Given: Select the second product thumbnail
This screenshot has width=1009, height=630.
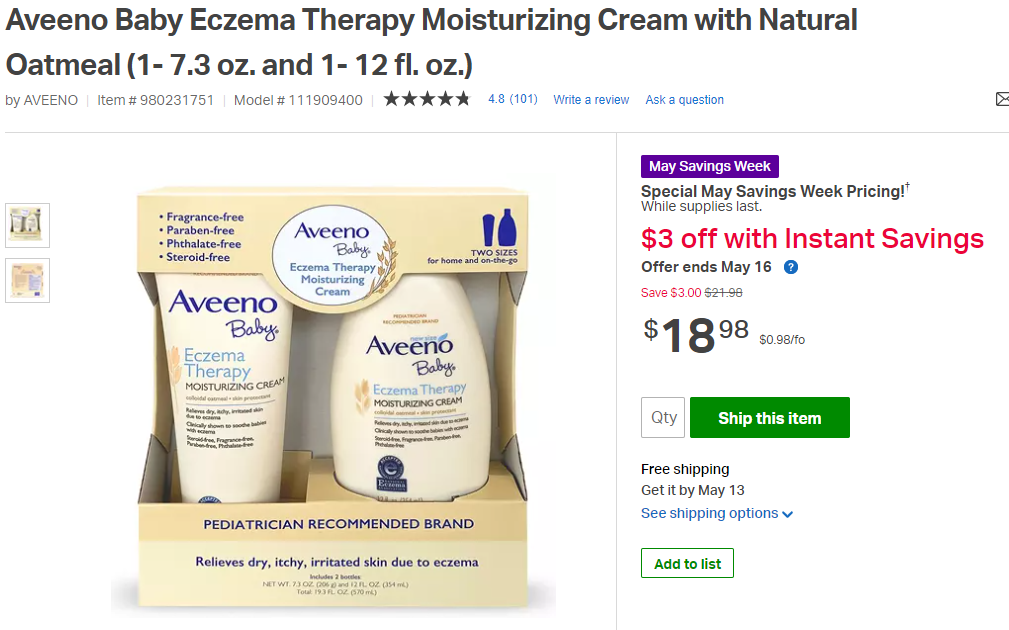Looking at the screenshot, I should coord(27,280).
